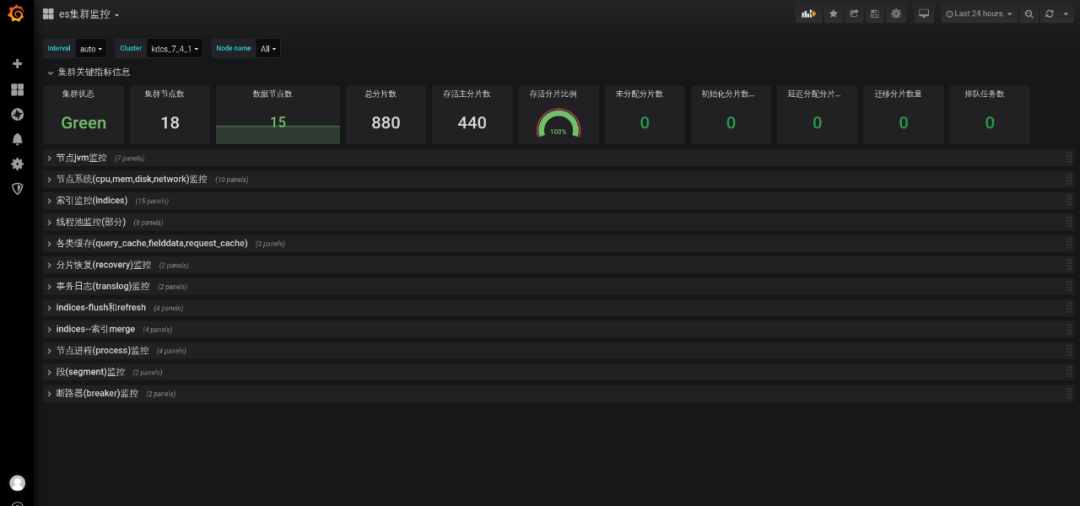
Task: Click the 100% gauge in 存活分片比例
Action: (559, 125)
